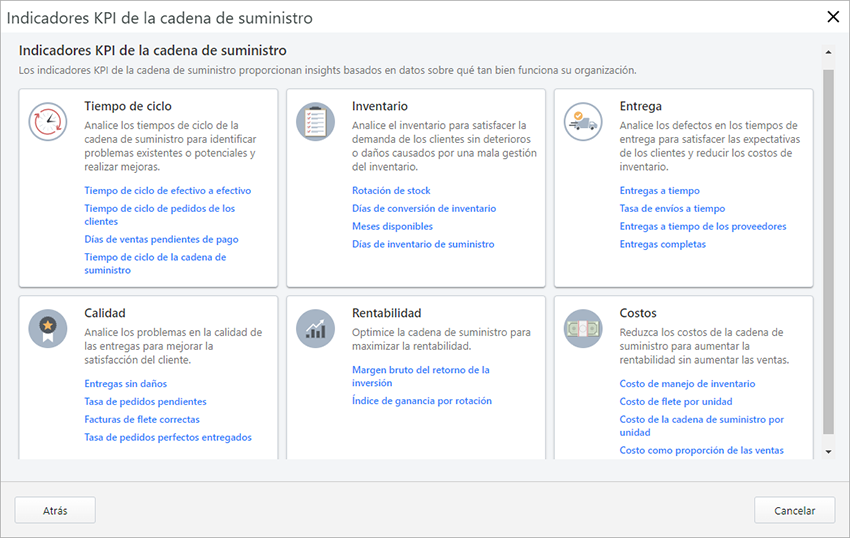This screenshot has height=538, width=850.
Task: Select the Rotación de stock link
Action: coord(391,190)
